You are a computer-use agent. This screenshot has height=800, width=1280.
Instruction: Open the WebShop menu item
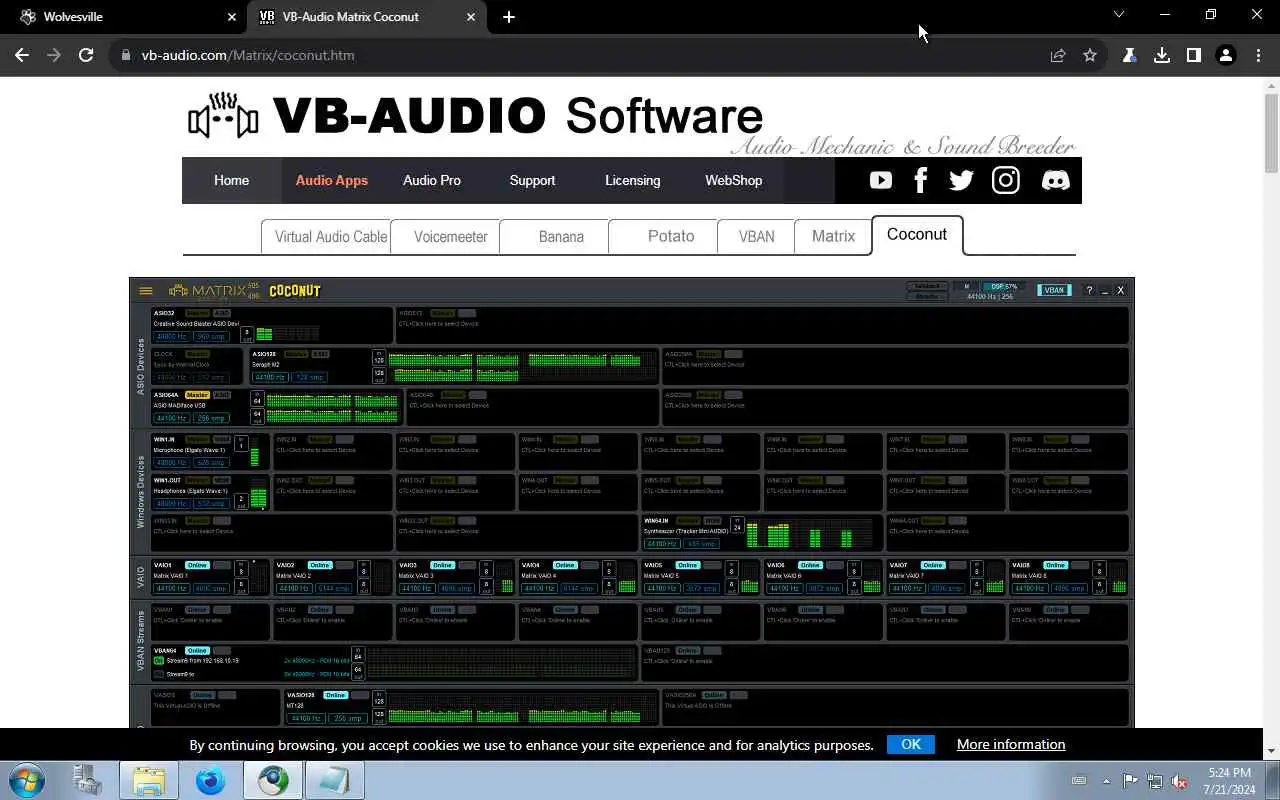[734, 180]
